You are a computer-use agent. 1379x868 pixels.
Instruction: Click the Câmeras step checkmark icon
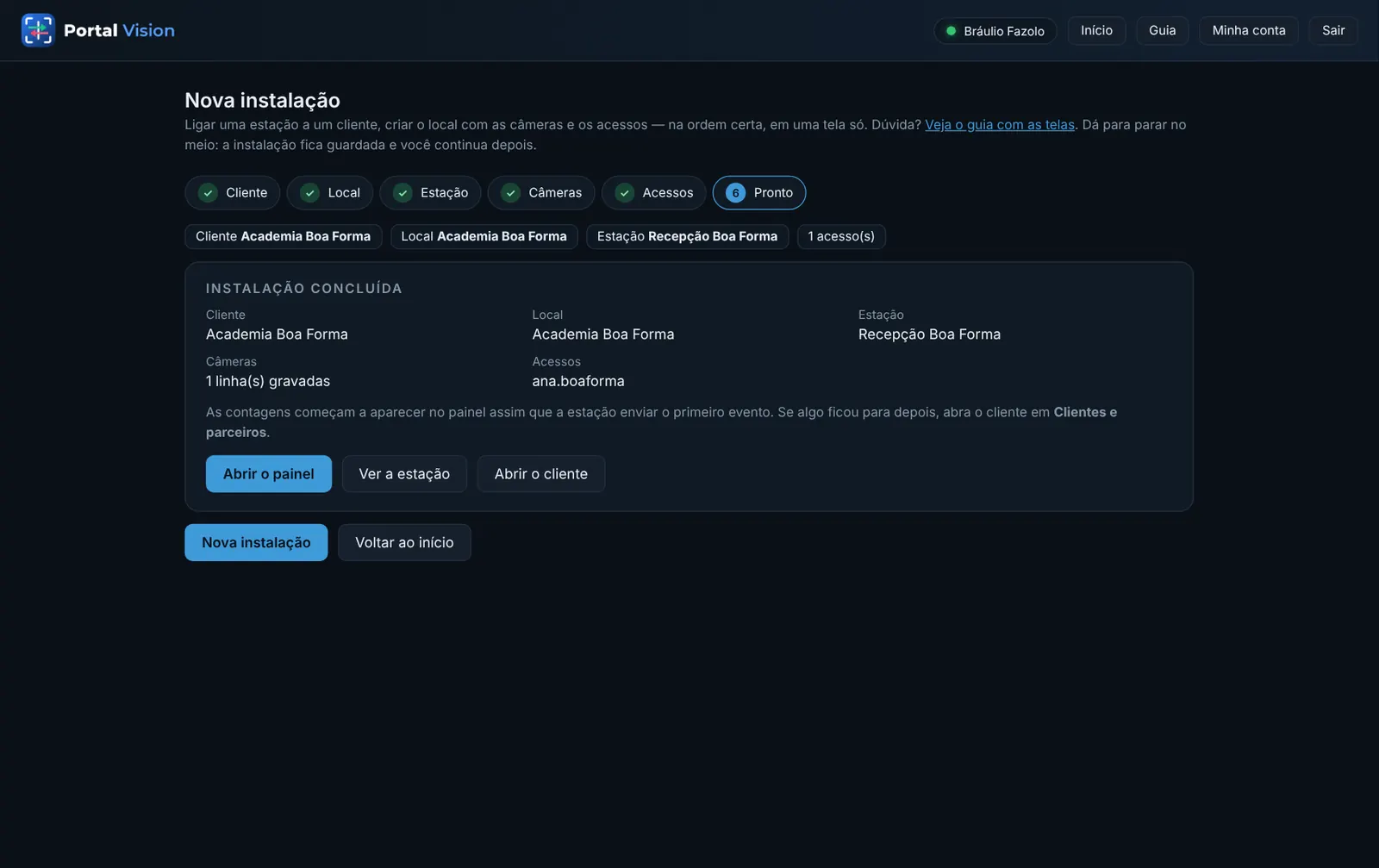click(511, 193)
